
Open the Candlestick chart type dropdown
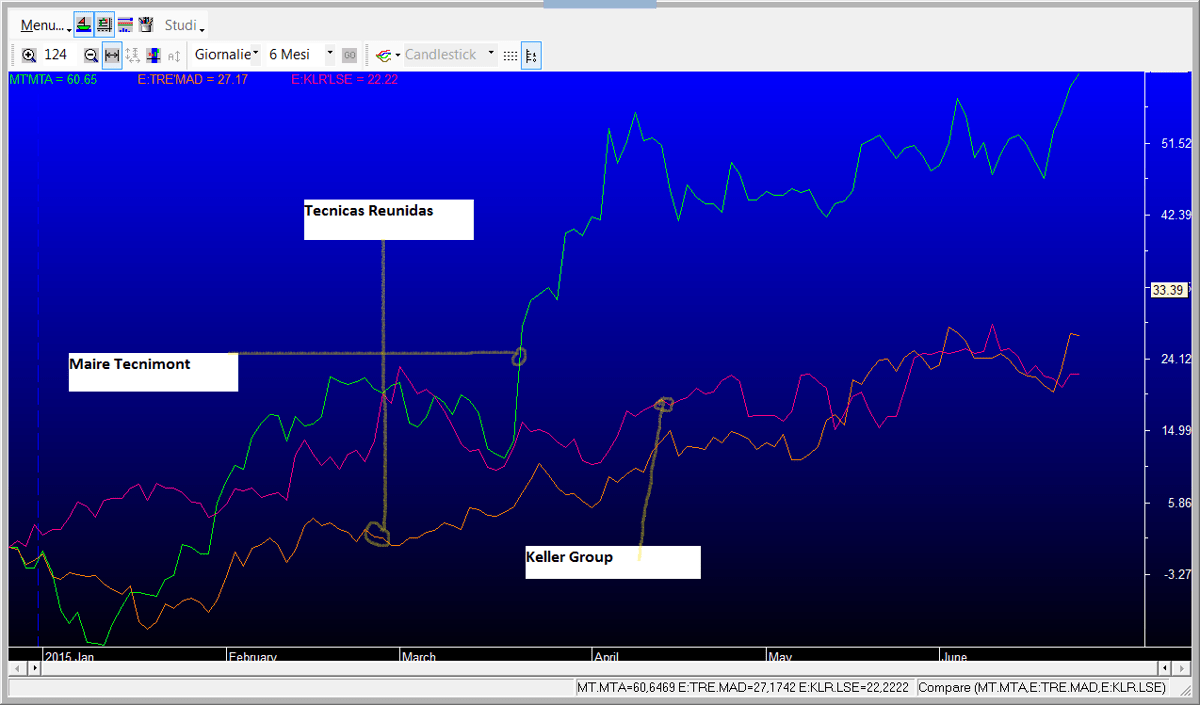coord(450,55)
